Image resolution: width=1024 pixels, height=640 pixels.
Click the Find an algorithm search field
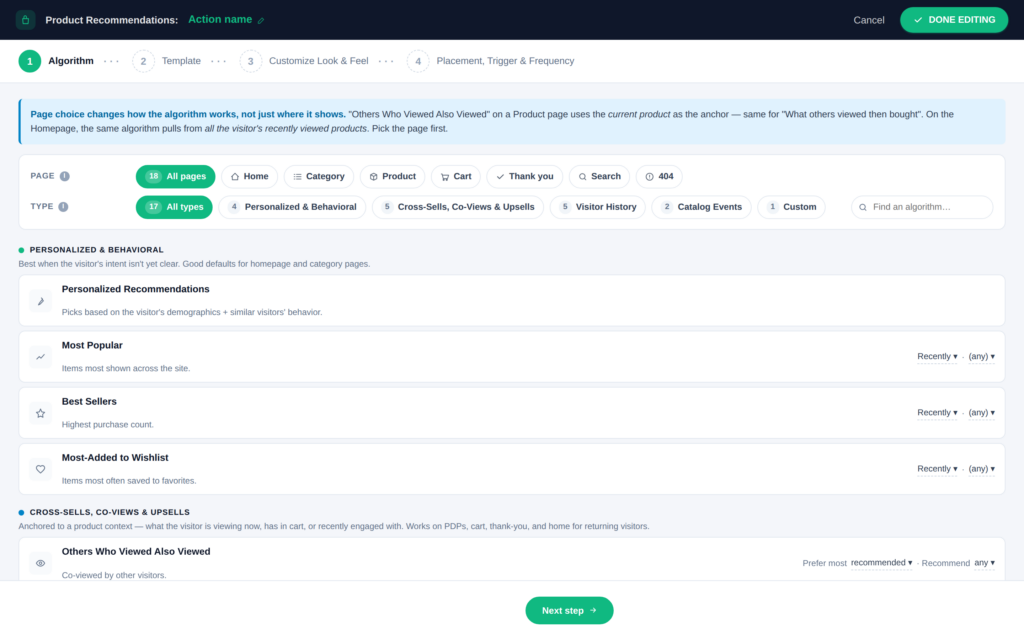922,207
